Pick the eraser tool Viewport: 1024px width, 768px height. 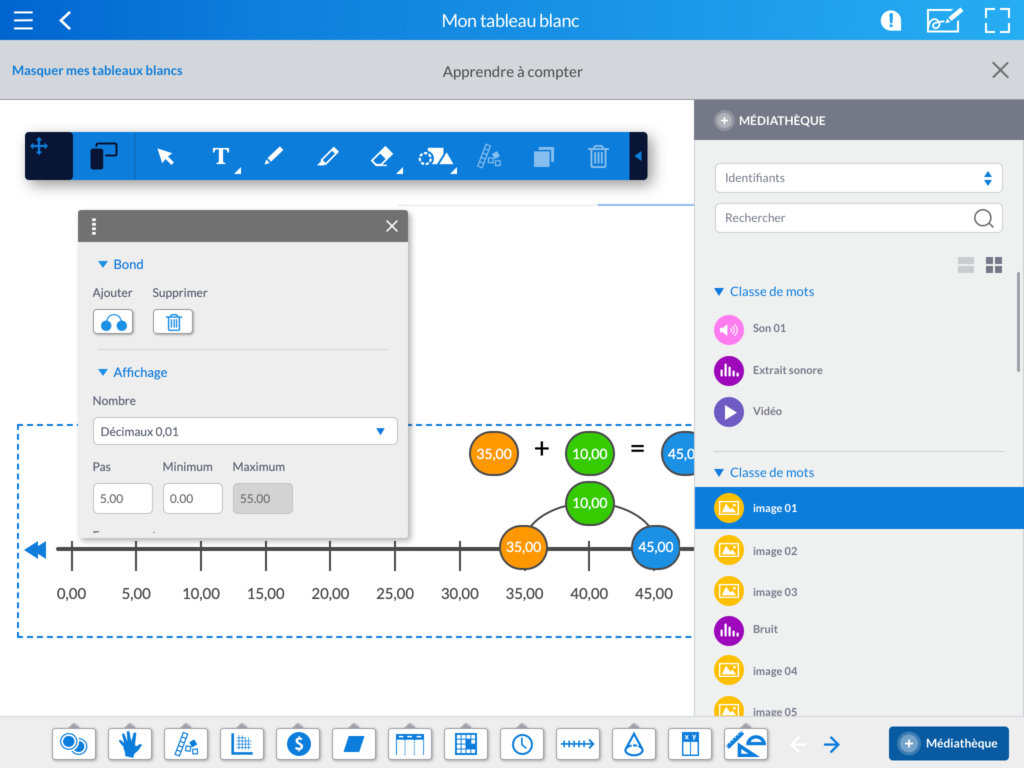382,156
